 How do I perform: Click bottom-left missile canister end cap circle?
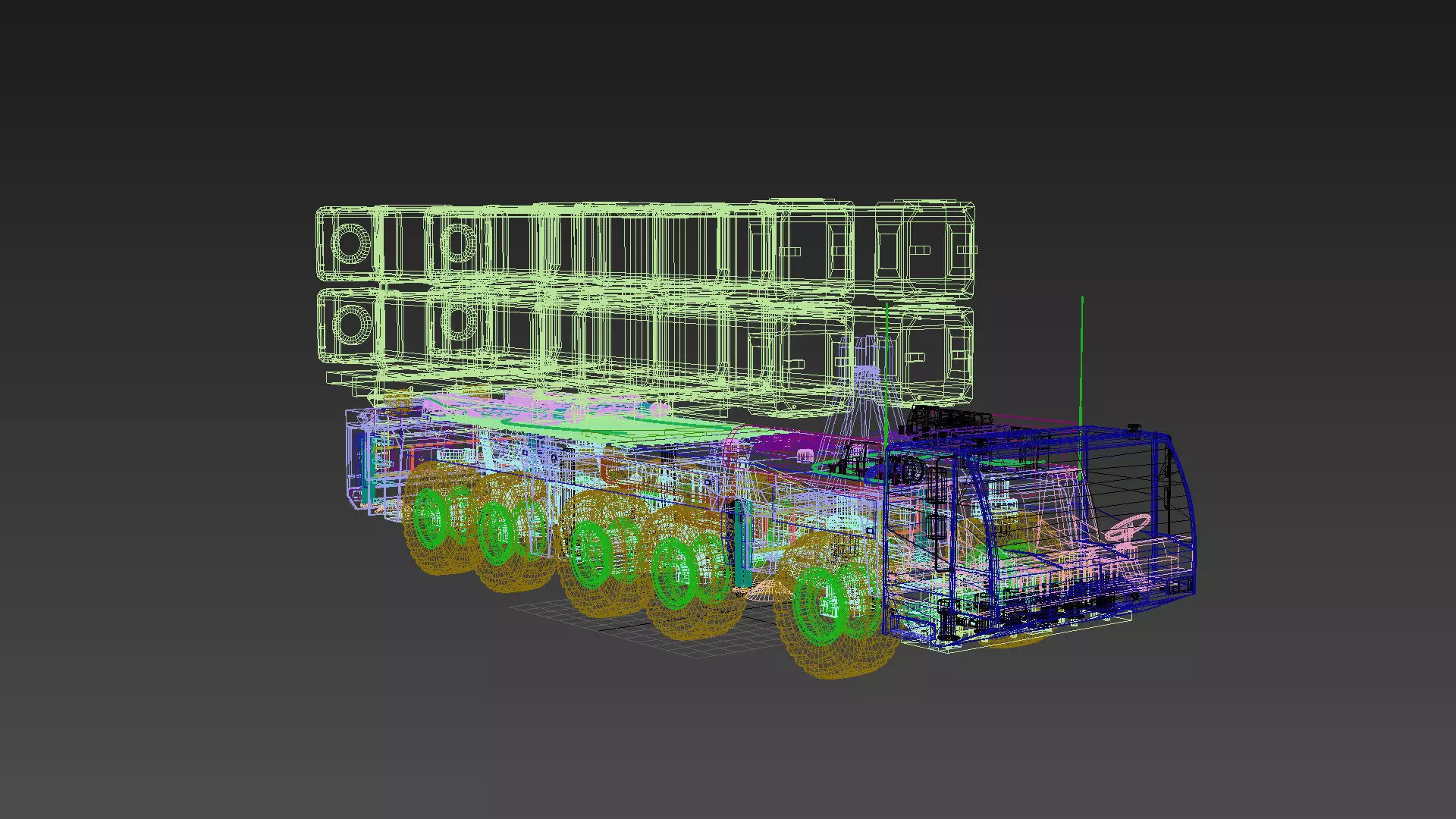pyautogui.click(x=352, y=324)
